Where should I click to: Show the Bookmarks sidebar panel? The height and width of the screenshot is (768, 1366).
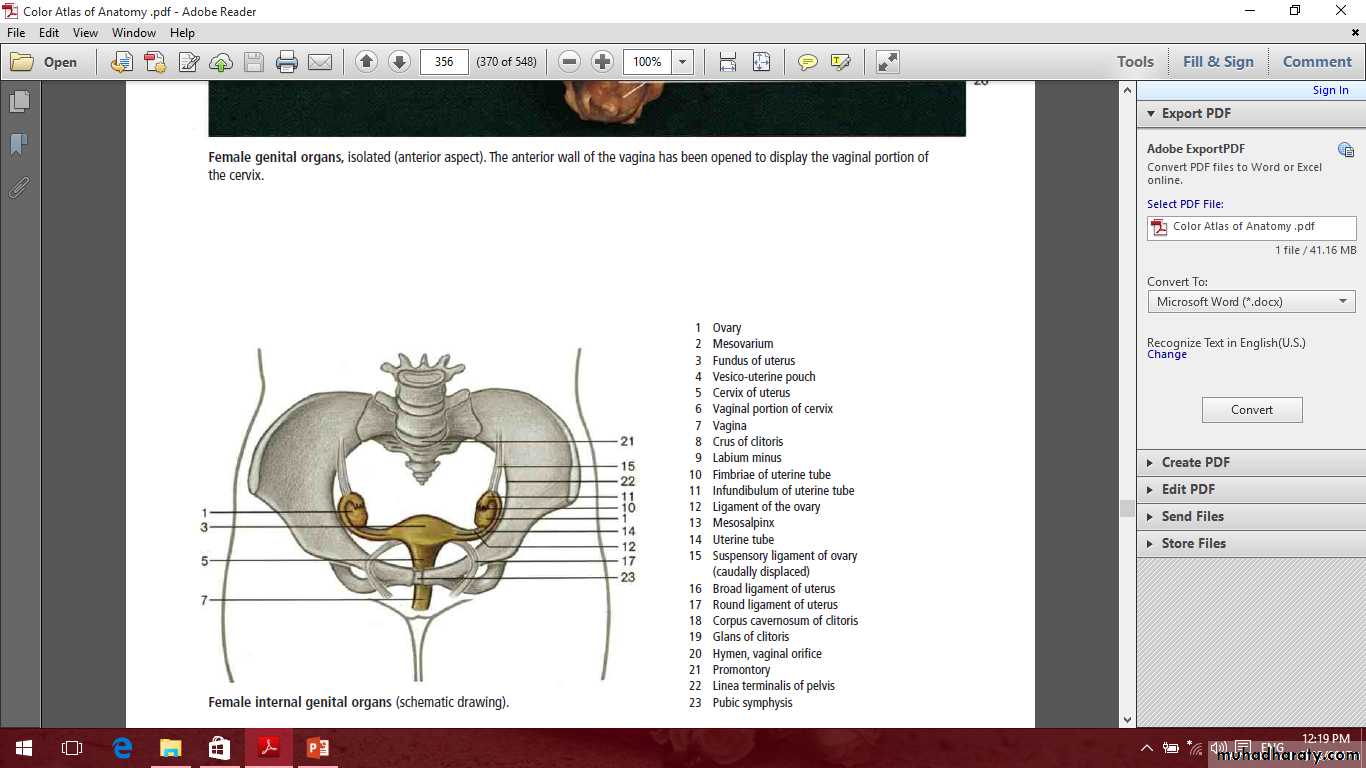click(x=19, y=145)
